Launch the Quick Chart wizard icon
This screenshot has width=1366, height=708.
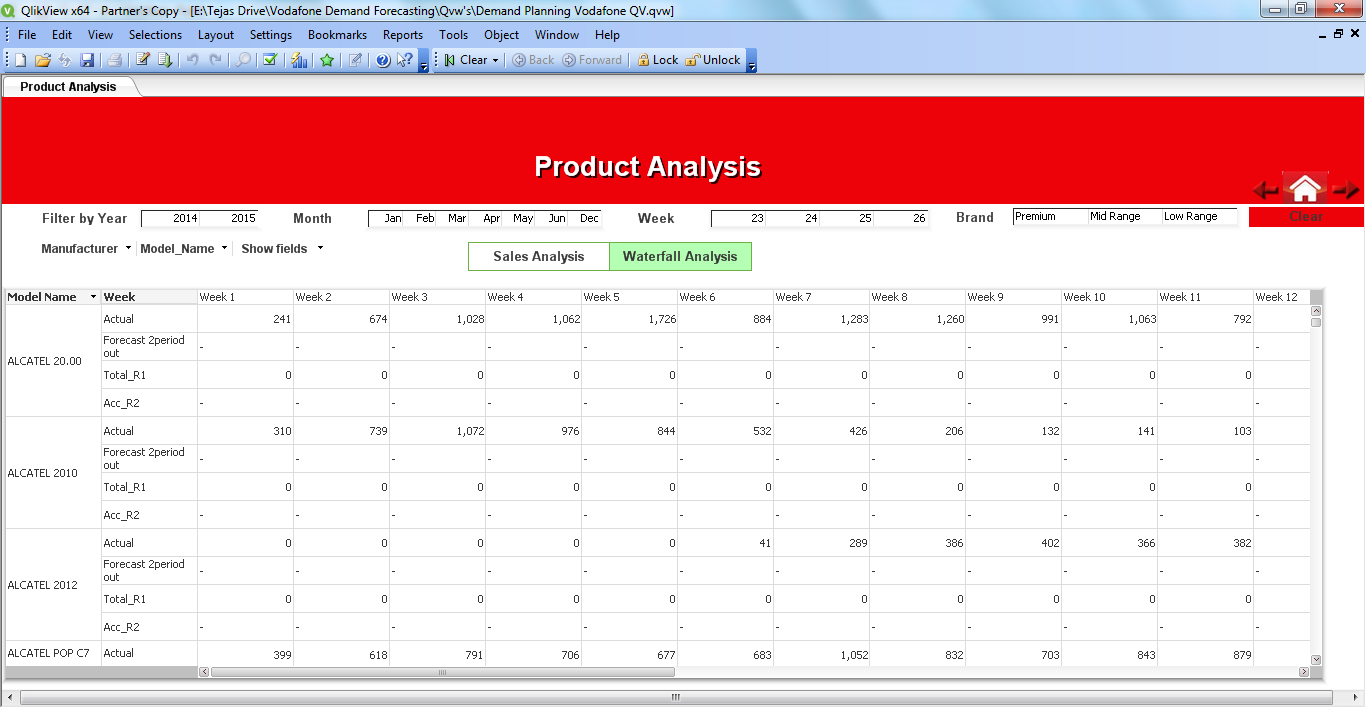299,60
